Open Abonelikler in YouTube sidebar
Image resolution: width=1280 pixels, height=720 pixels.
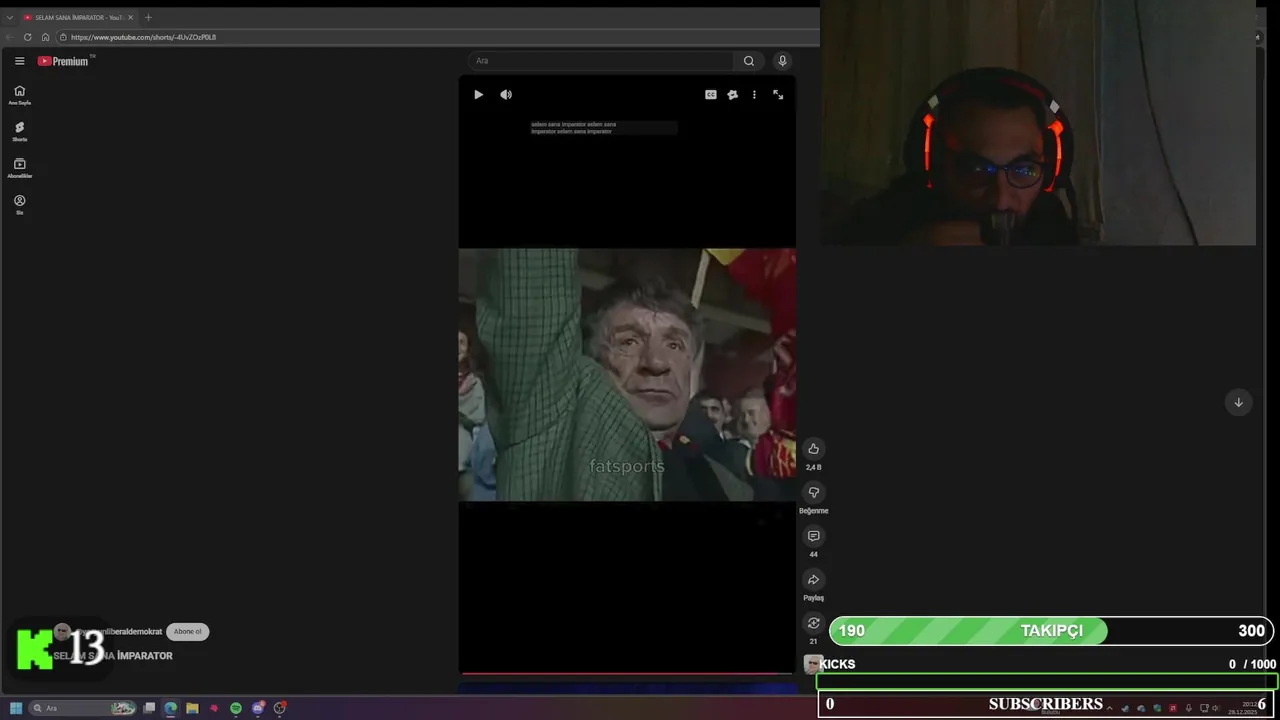pos(19,168)
